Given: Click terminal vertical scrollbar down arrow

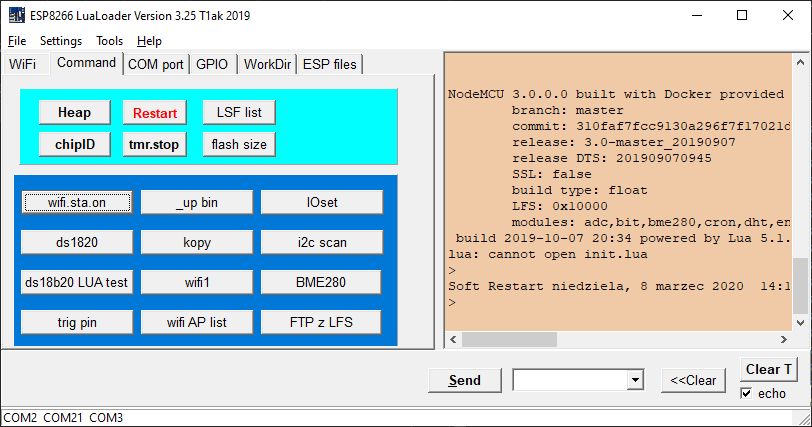Looking at the screenshot, I should (800, 322).
